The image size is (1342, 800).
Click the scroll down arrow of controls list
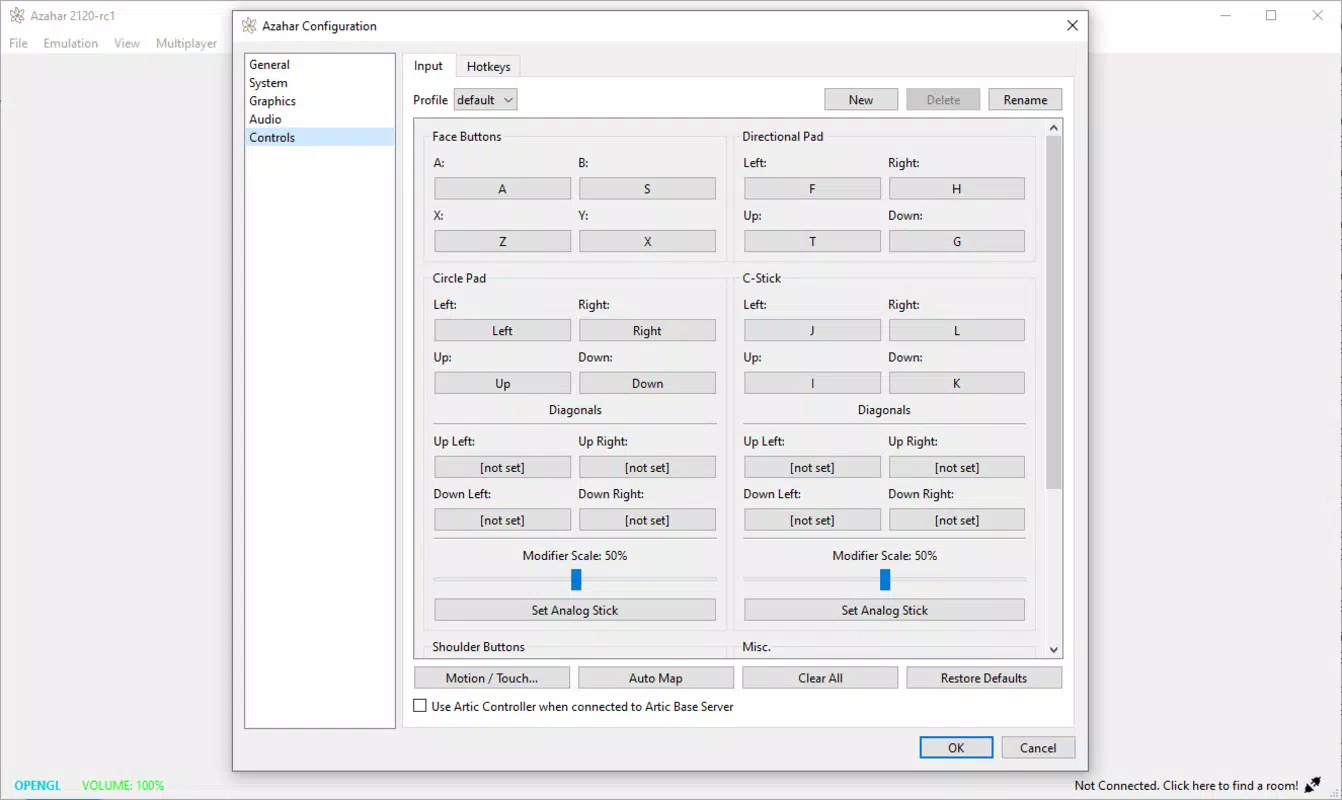point(1053,649)
